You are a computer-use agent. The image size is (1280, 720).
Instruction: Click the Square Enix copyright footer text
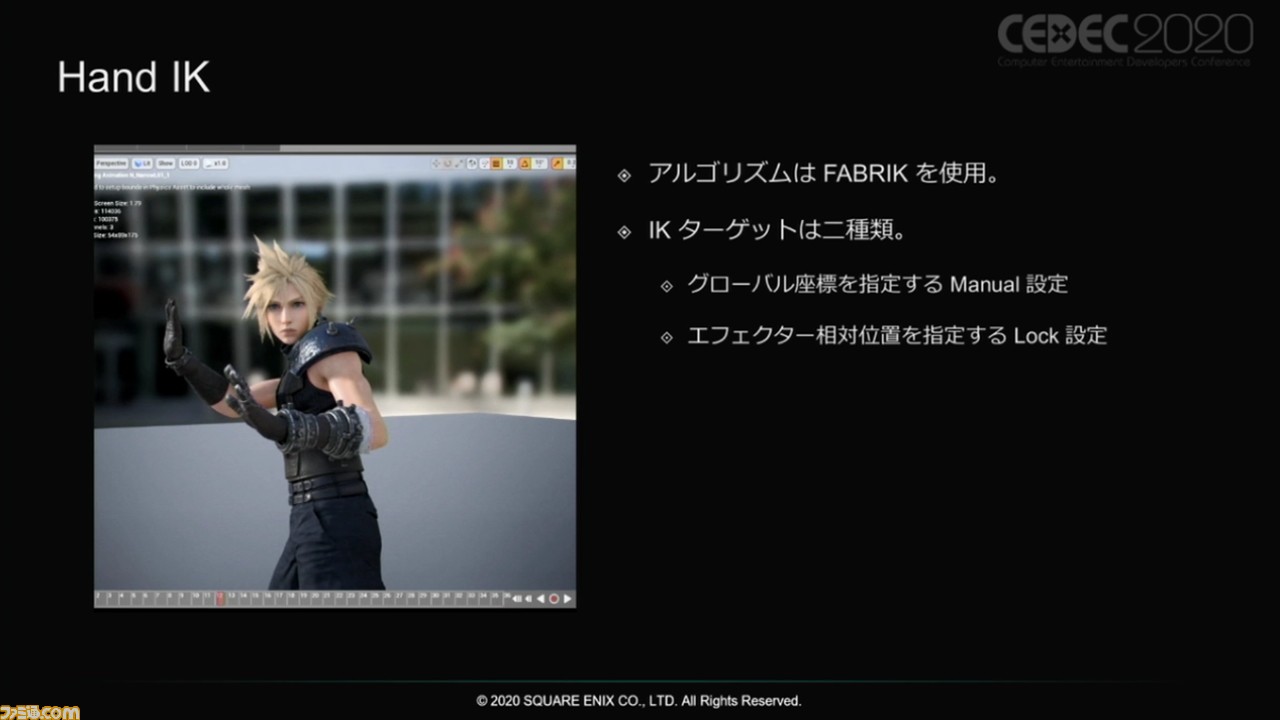639,701
